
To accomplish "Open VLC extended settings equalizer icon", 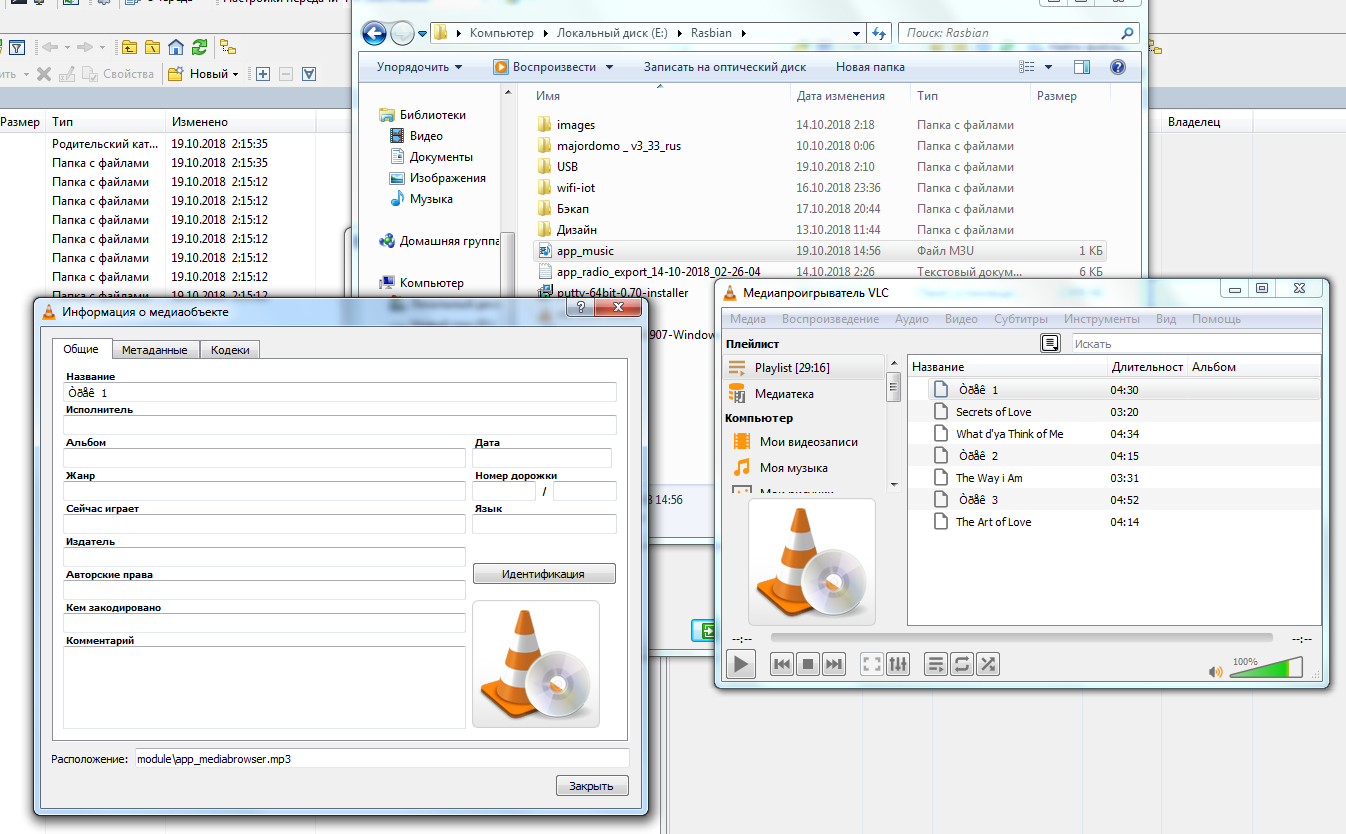I will point(898,664).
